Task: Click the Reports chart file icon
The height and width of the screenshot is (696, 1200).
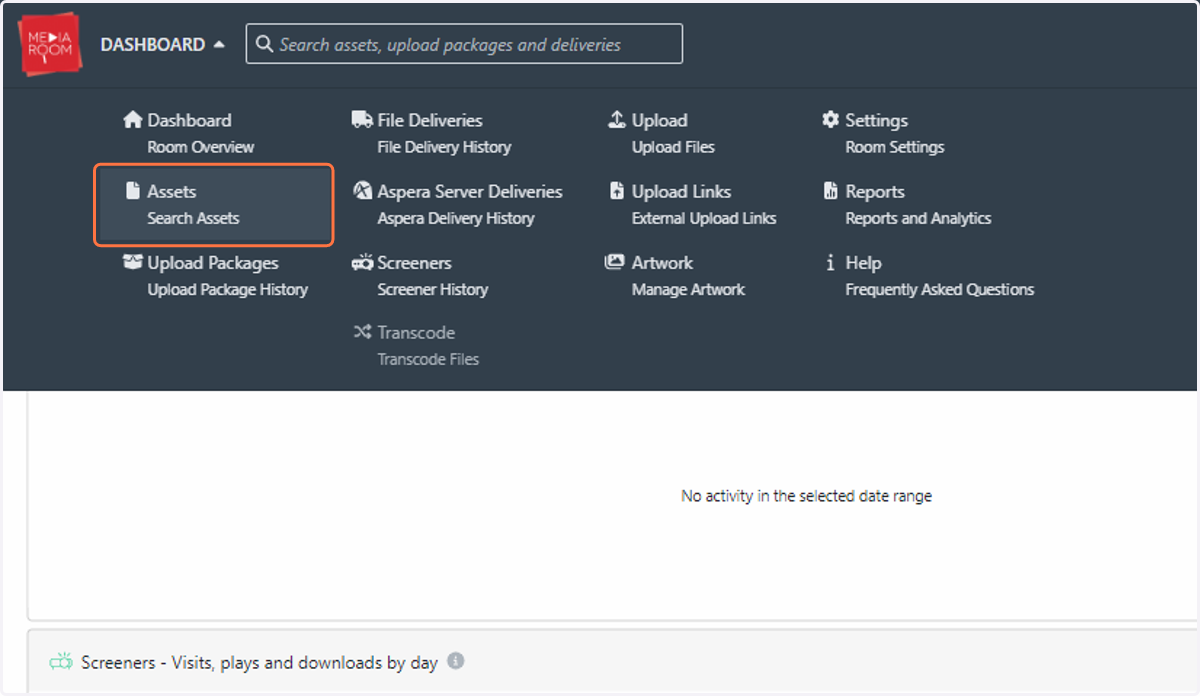Action: 830,191
